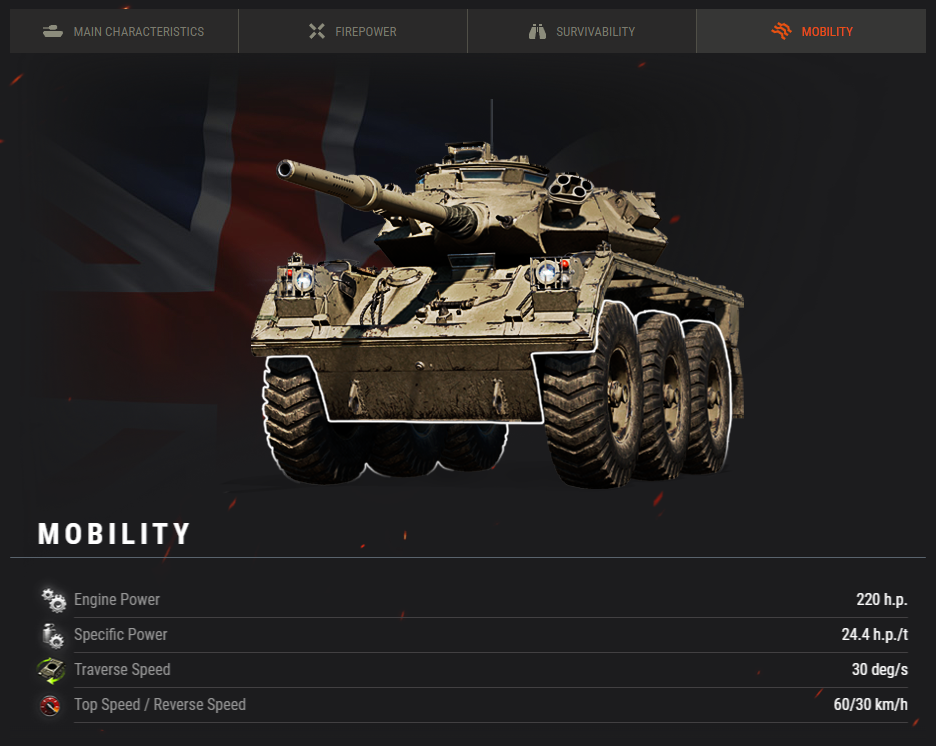Click the 60/30 km/h speed value
The height and width of the screenshot is (746, 936).
tap(870, 705)
